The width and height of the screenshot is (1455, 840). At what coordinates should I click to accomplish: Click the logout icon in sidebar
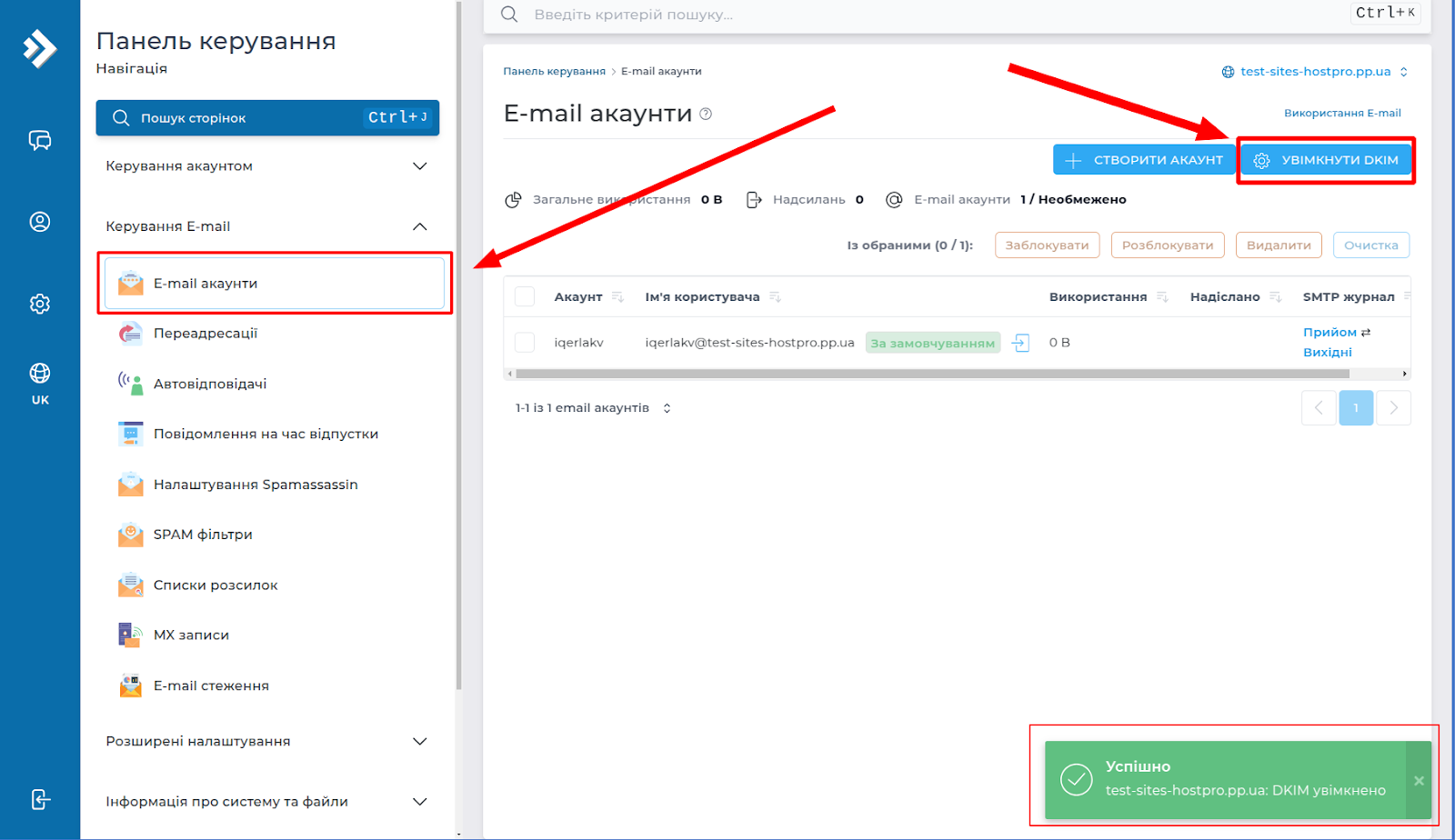click(40, 799)
